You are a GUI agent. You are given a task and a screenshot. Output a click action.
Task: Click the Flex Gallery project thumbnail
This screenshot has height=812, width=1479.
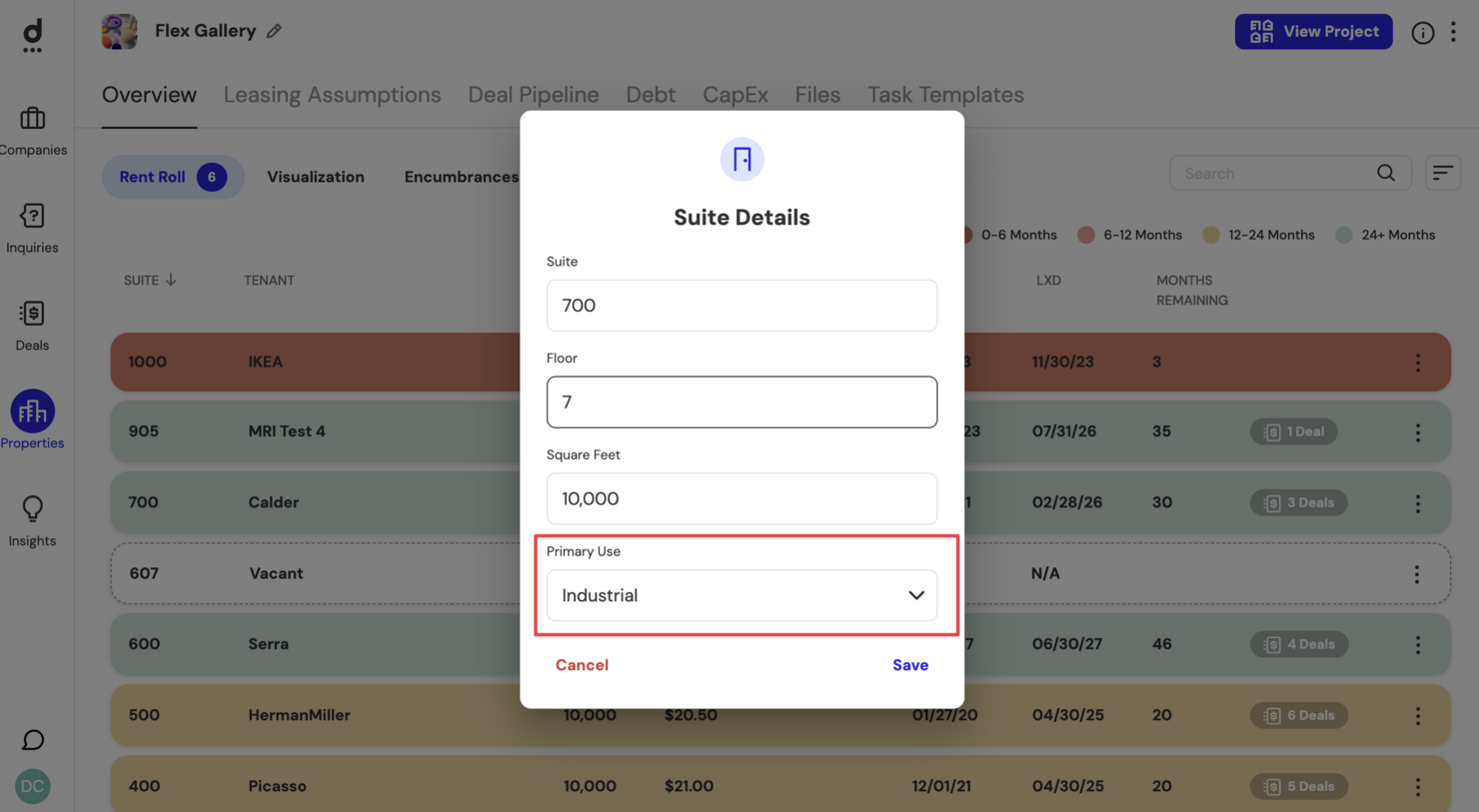(119, 31)
